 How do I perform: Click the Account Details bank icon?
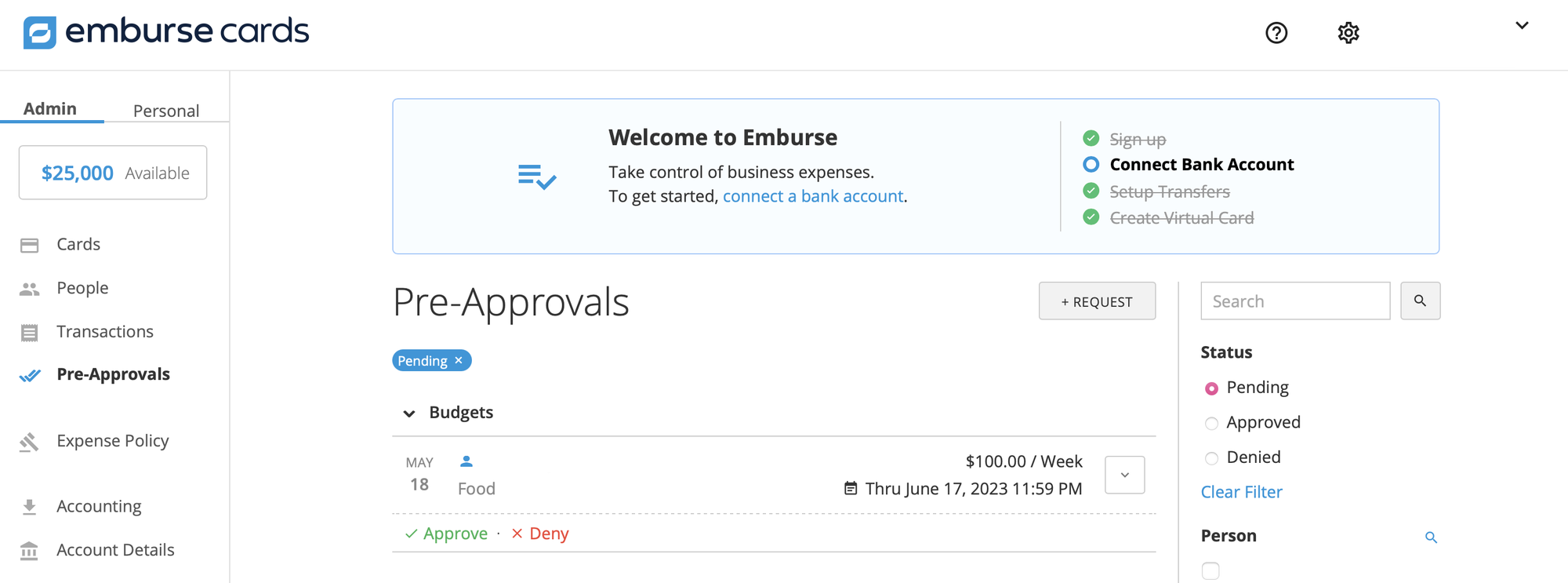31,550
